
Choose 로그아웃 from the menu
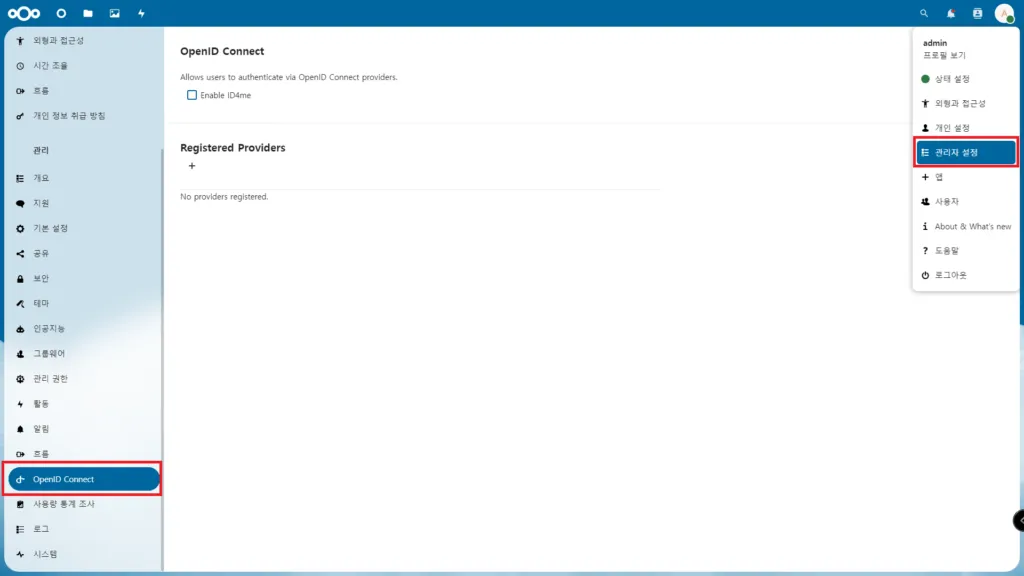(964, 275)
